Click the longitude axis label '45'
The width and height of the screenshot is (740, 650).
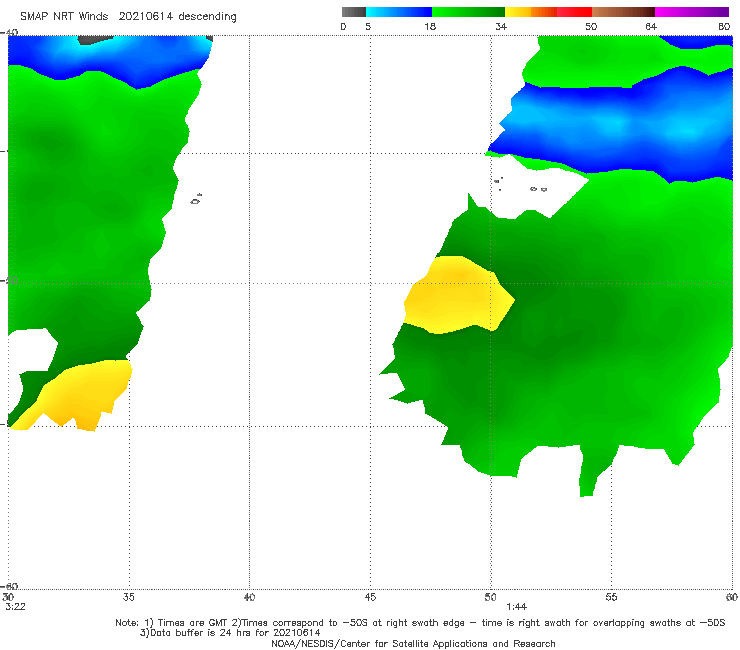pos(370,597)
